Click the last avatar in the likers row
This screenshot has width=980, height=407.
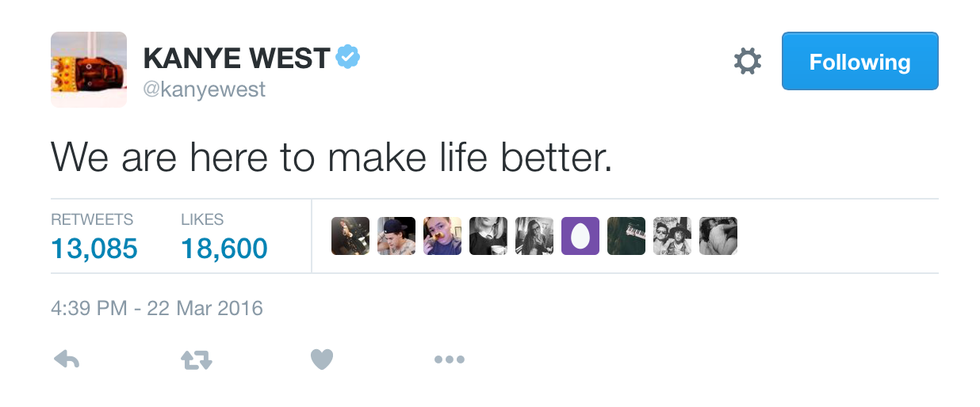pyautogui.click(x=718, y=236)
